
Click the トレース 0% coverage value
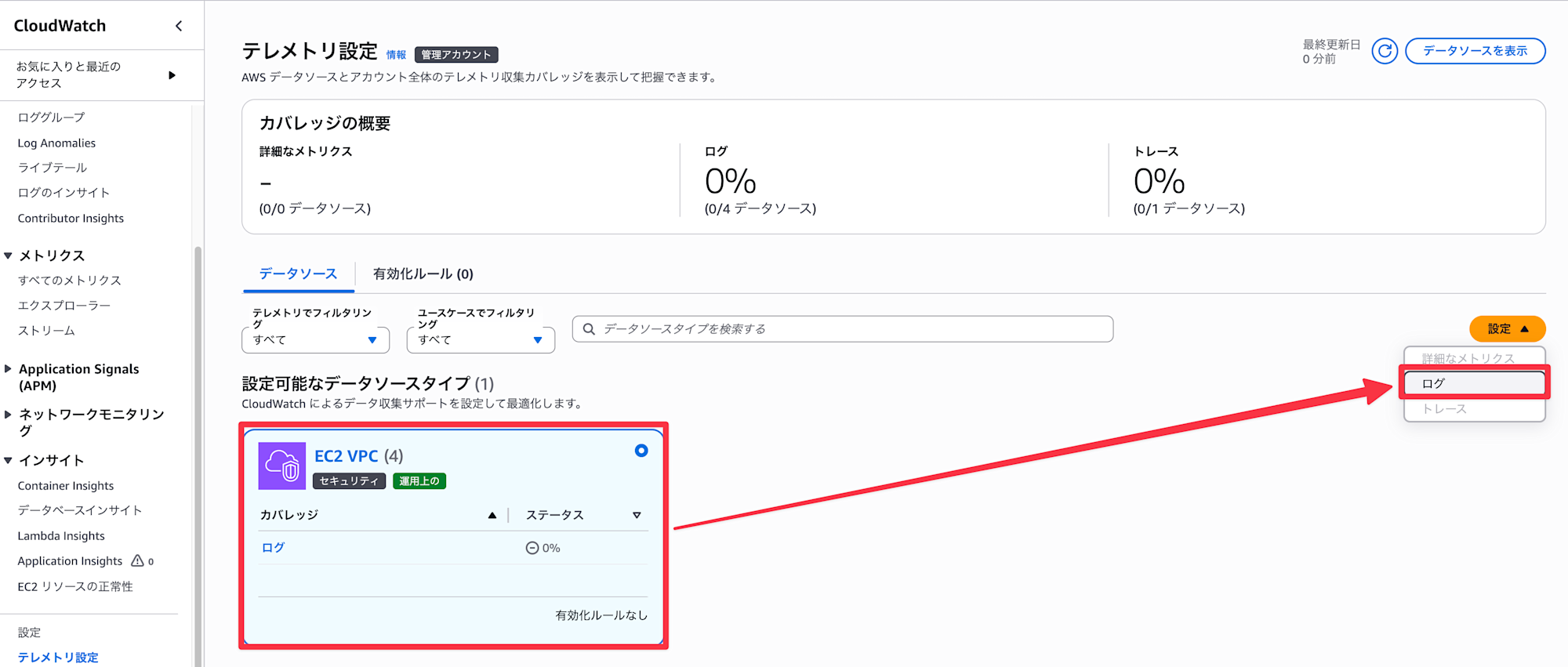(1160, 181)
